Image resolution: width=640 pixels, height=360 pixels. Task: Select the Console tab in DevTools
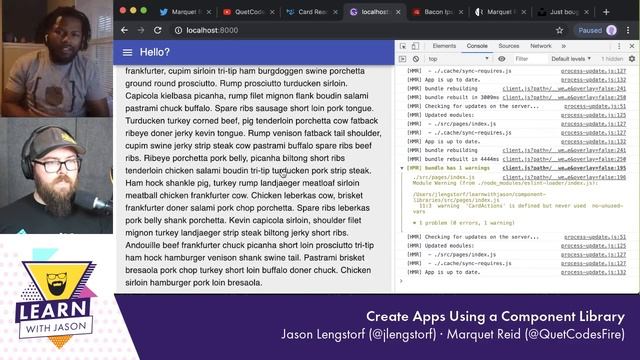coord(477,46)
